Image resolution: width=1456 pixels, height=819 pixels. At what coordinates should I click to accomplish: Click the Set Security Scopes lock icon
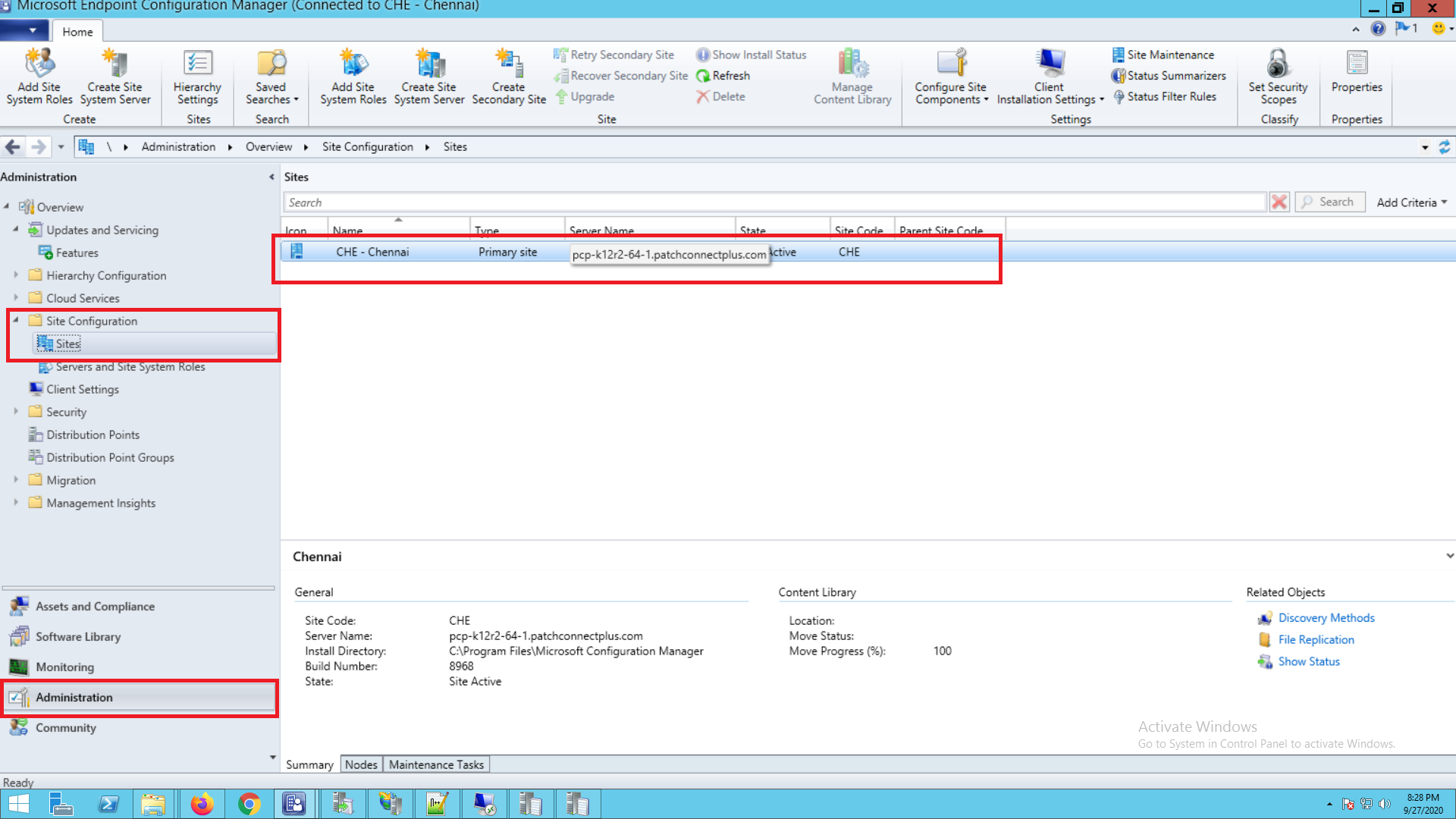pyautogui.click(x=1278, y=64)
